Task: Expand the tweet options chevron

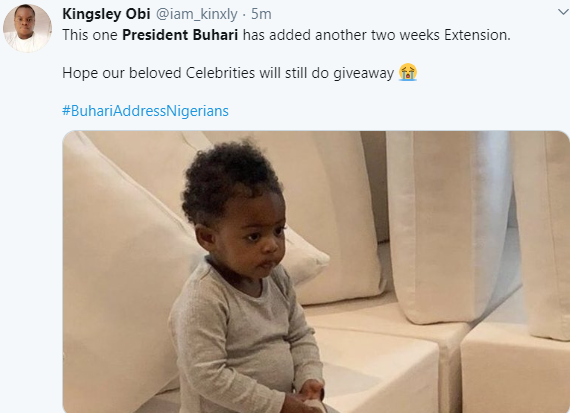Action: [x=563, y=13]
